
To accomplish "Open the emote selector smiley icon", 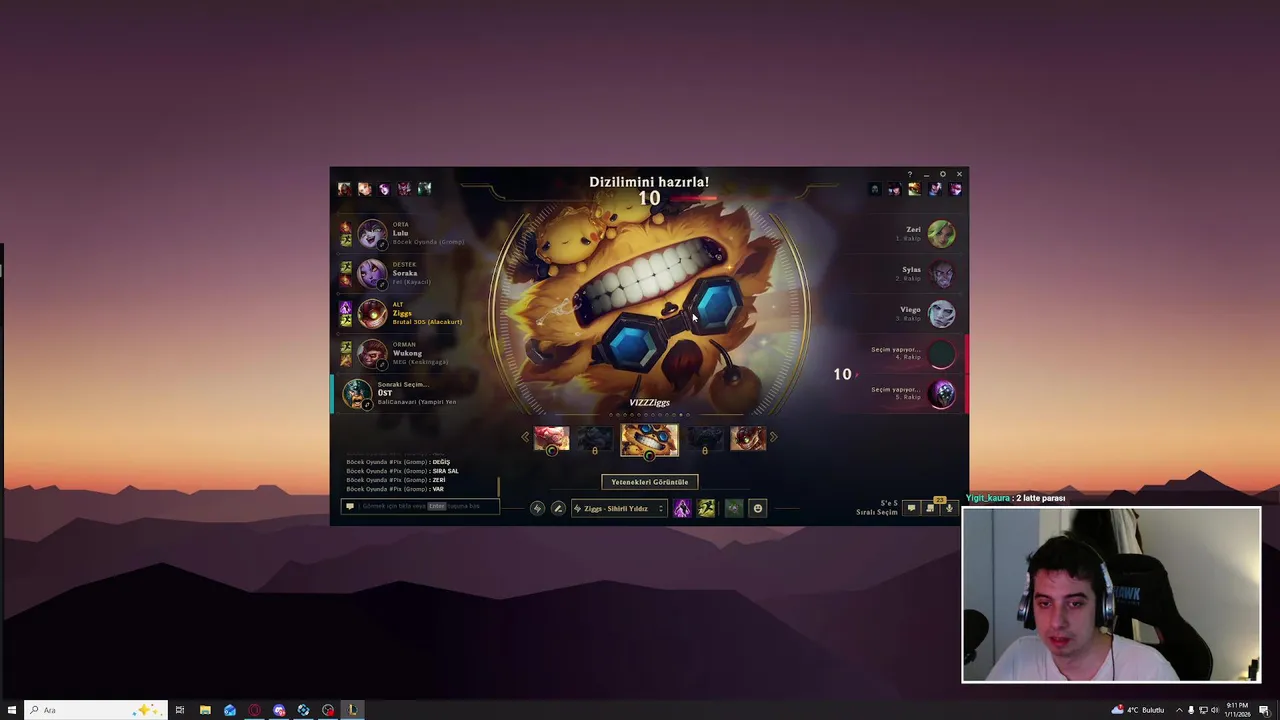I will (757, 509).
